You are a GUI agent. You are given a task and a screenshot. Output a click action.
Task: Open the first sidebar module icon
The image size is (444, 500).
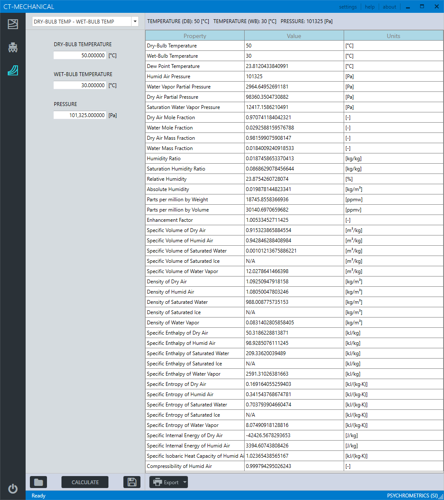click(13, 24)
